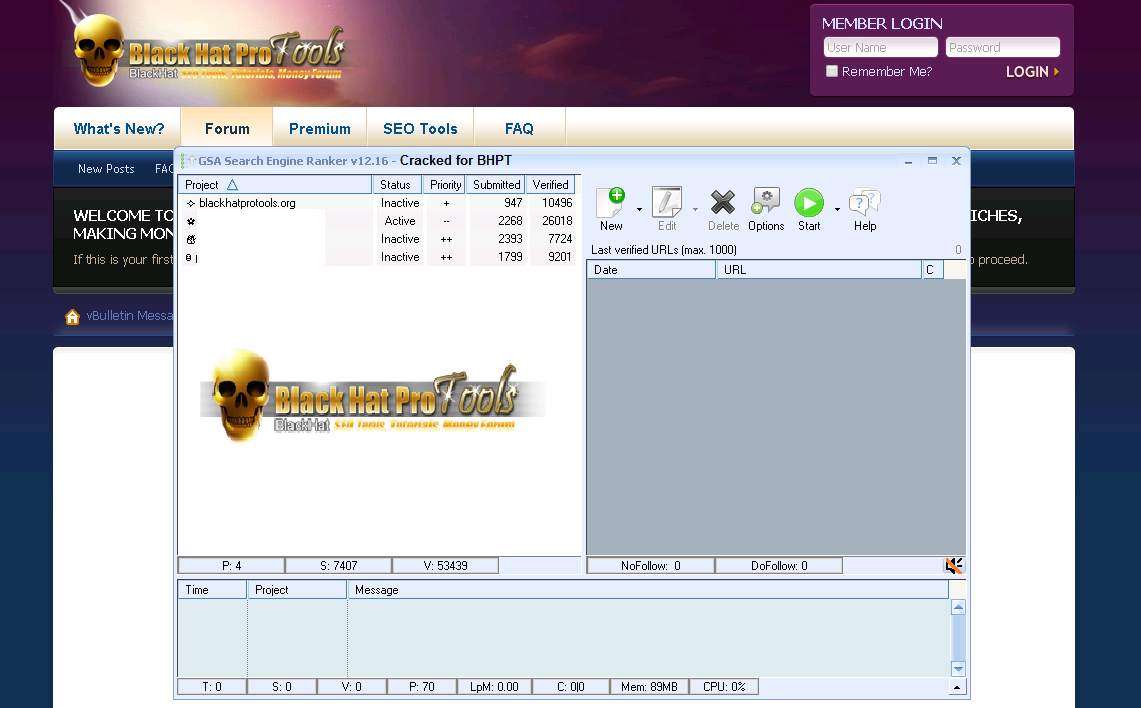Click the vBulletin Message breadcrumb link
This screenshot has height=708, width=1141.
click(130, 316)
